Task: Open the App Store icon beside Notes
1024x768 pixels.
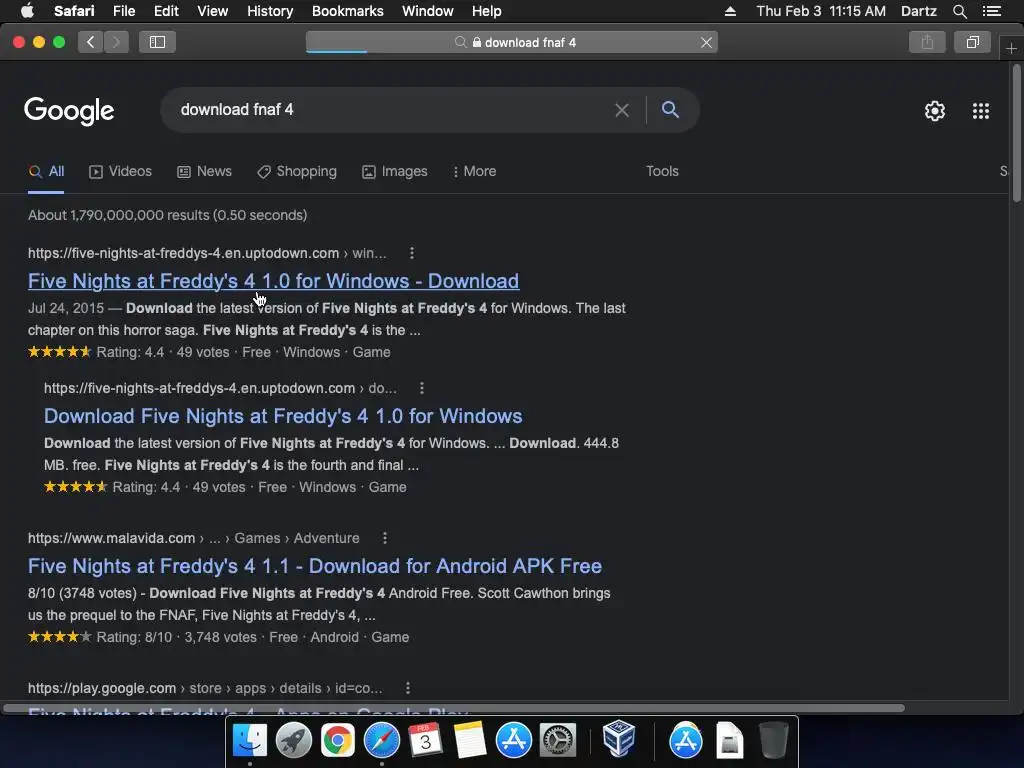Action: [513, 740]
